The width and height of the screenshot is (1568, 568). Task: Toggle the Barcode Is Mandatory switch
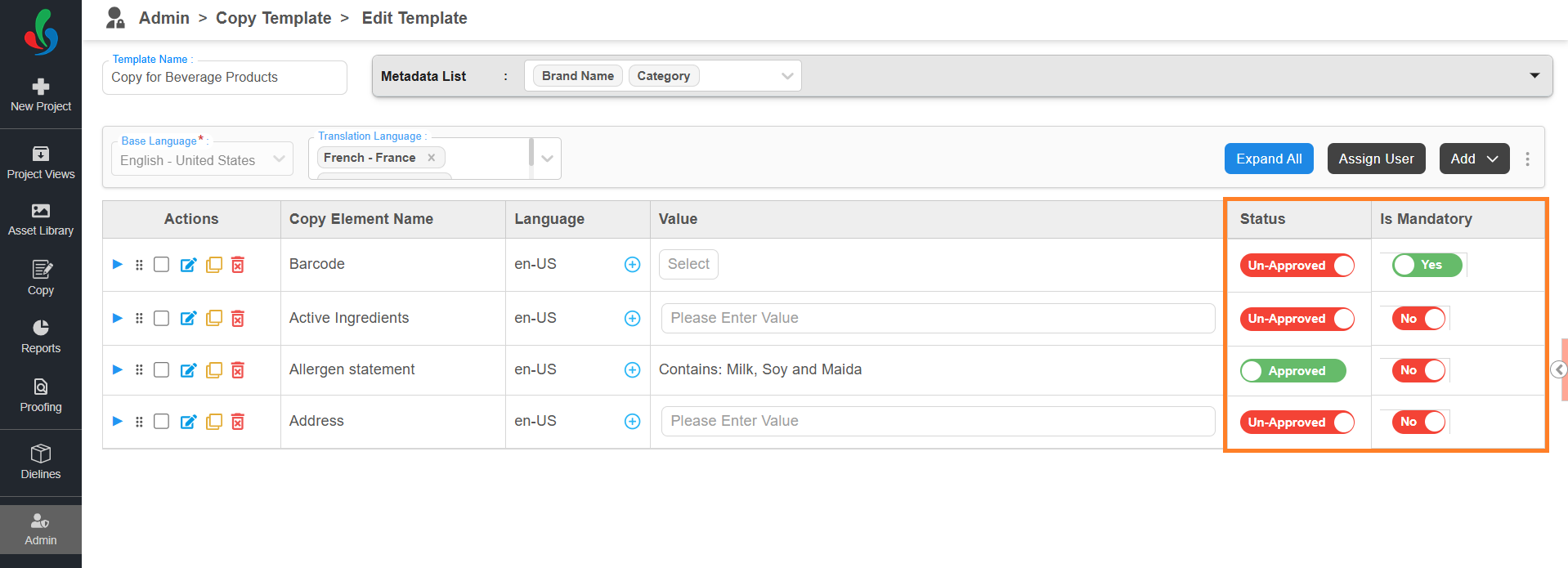(x=1427, y=265)
